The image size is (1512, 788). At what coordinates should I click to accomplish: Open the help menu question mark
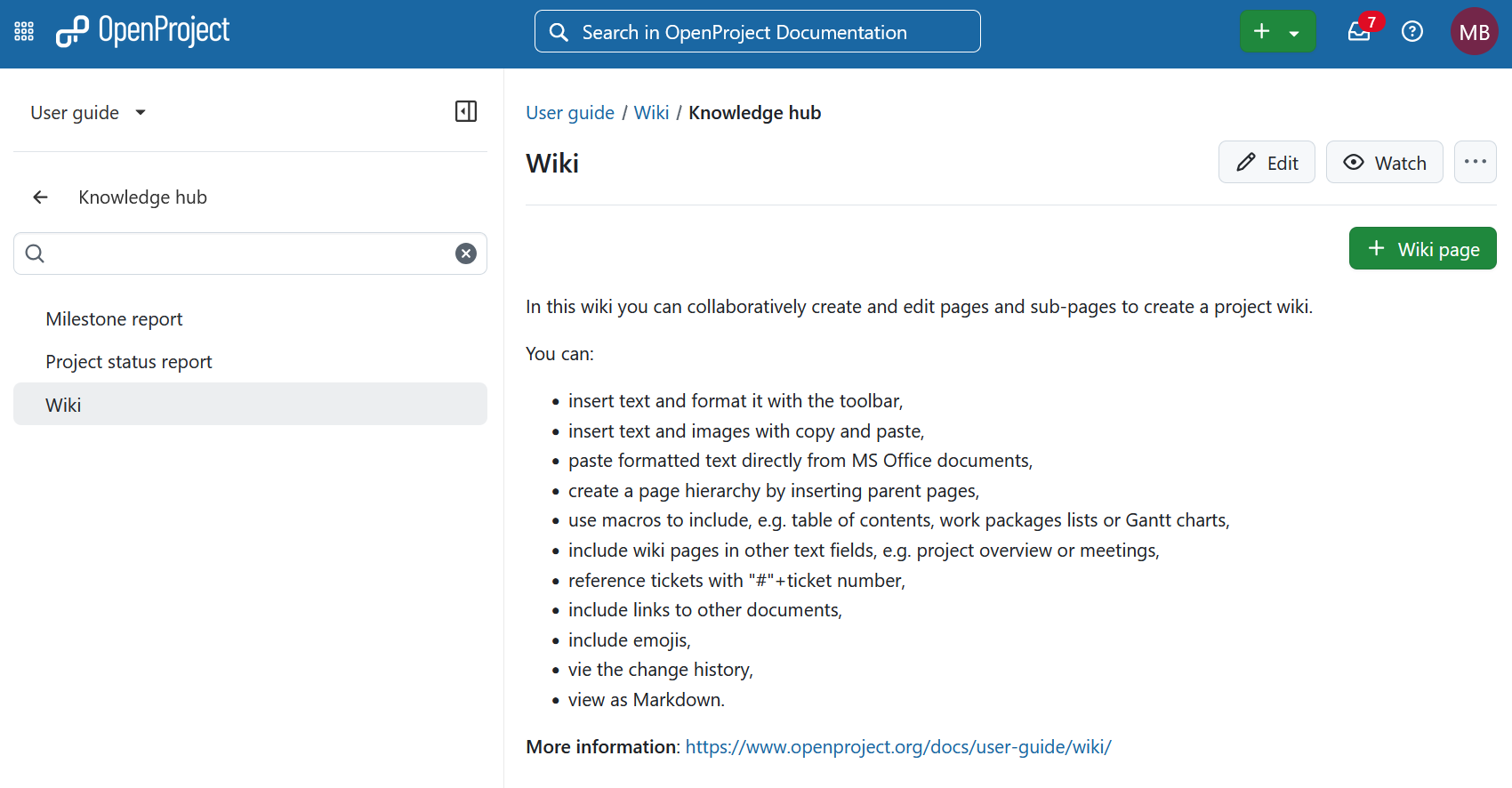[x=1412, y=32]
